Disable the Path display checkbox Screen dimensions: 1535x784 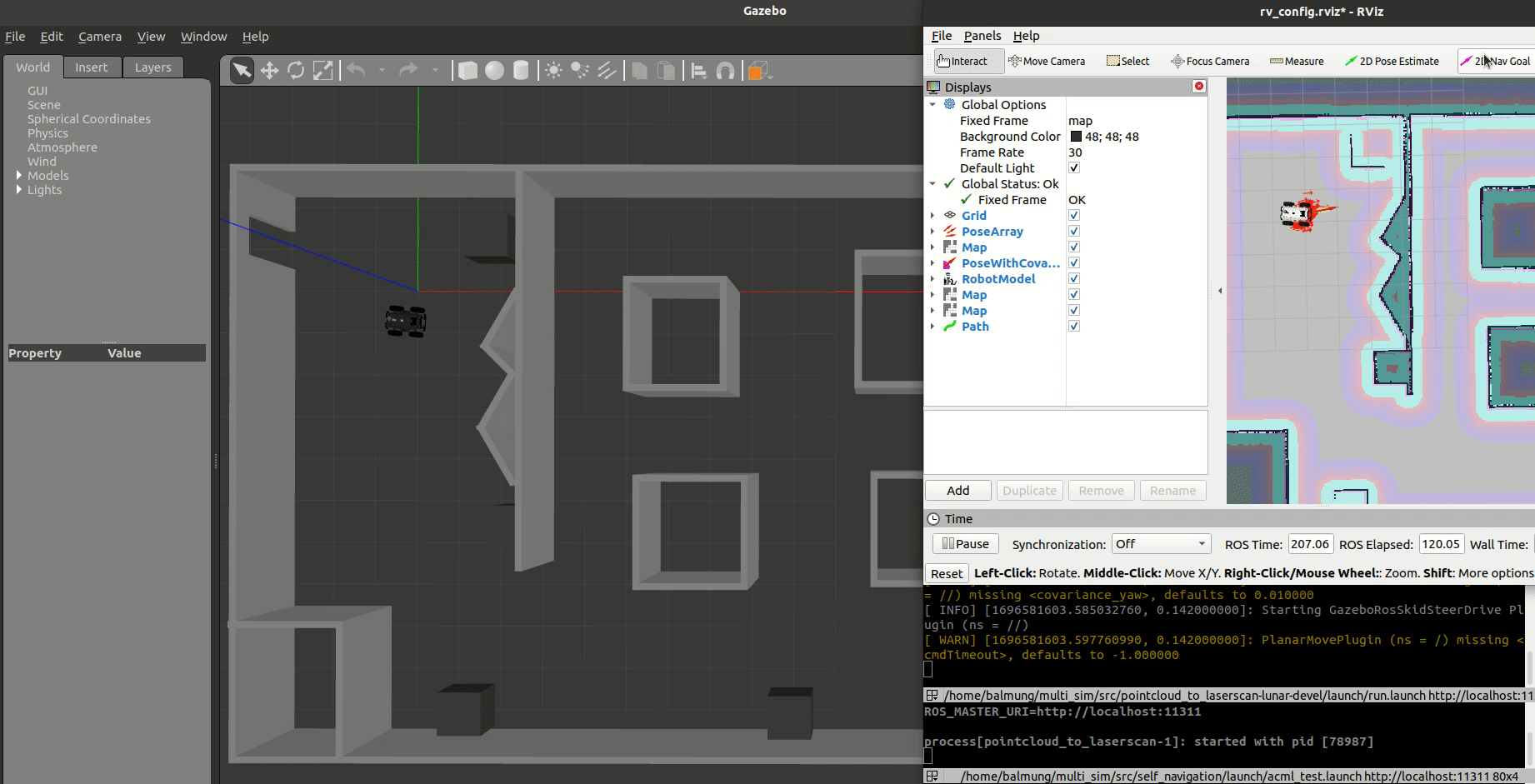(1074, 327)
